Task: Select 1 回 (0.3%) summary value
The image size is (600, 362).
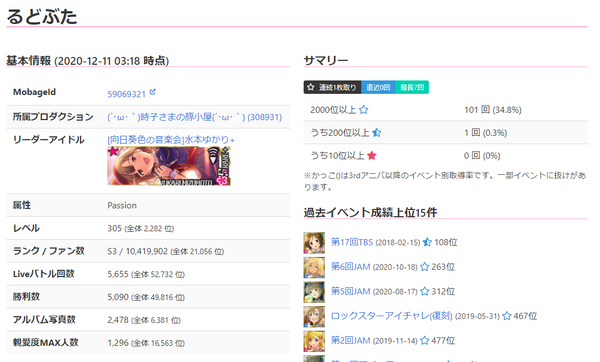Action: 486,133
